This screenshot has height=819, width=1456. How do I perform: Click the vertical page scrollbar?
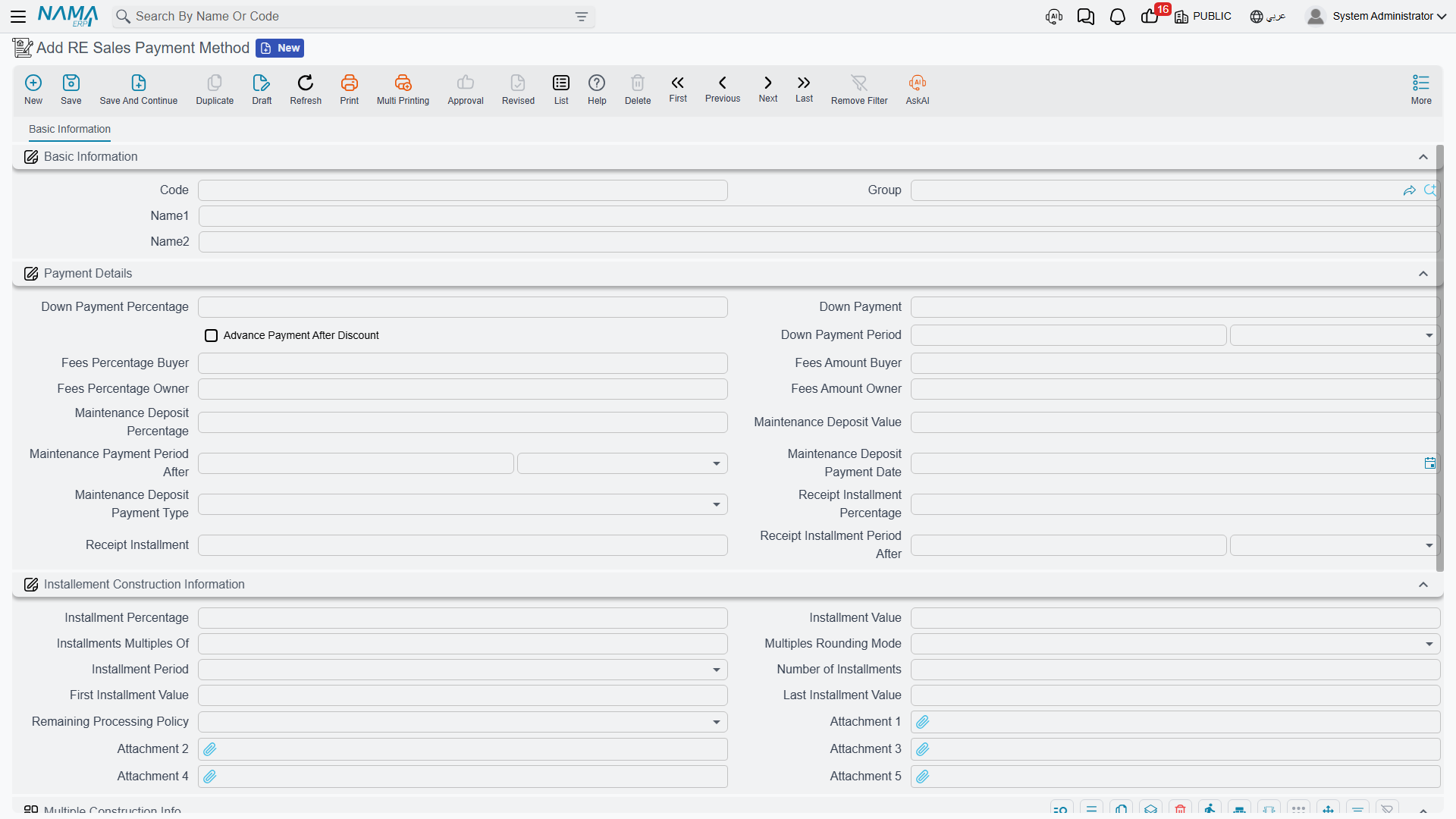1439,358
